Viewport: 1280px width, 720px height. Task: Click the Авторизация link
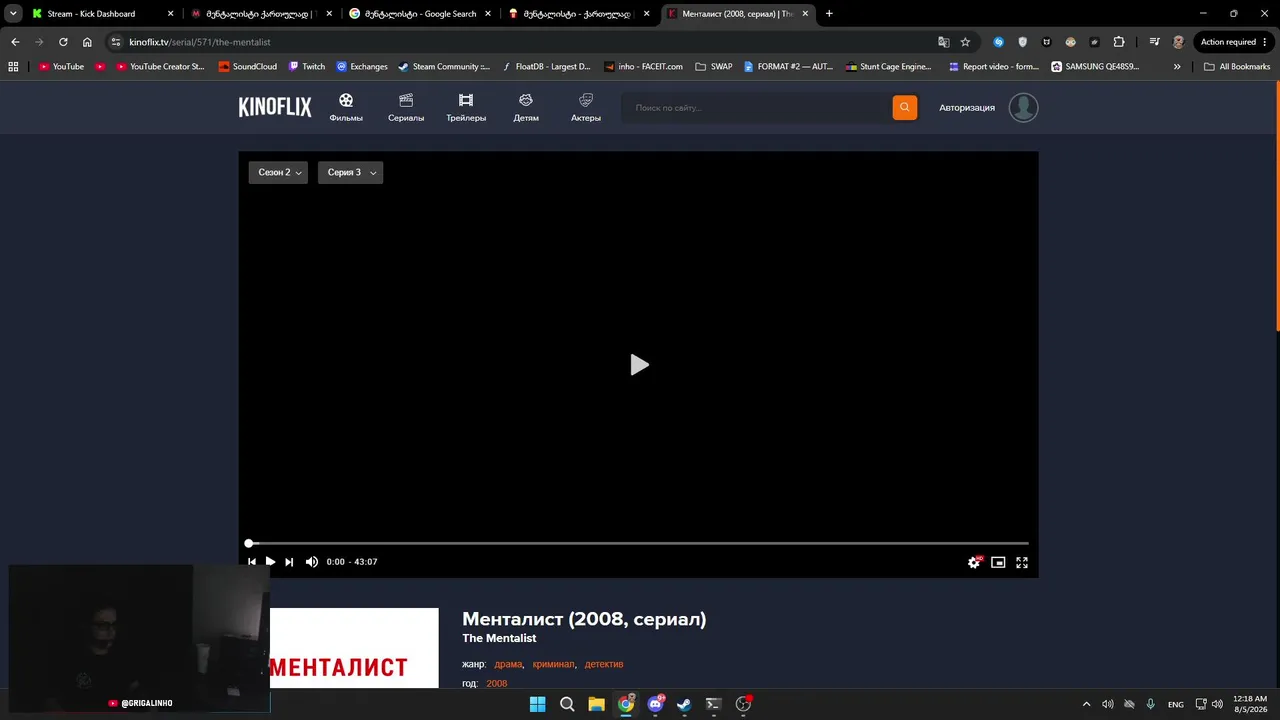(967, 108)
